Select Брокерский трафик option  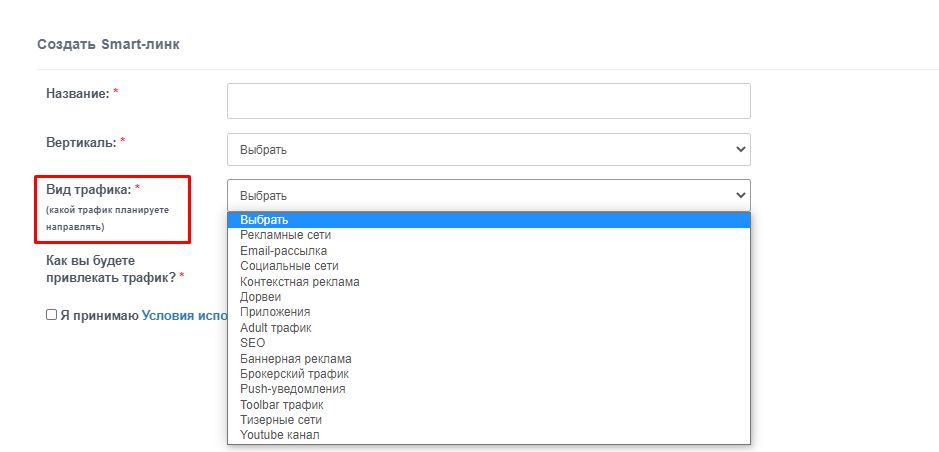[x=294, y=374]
